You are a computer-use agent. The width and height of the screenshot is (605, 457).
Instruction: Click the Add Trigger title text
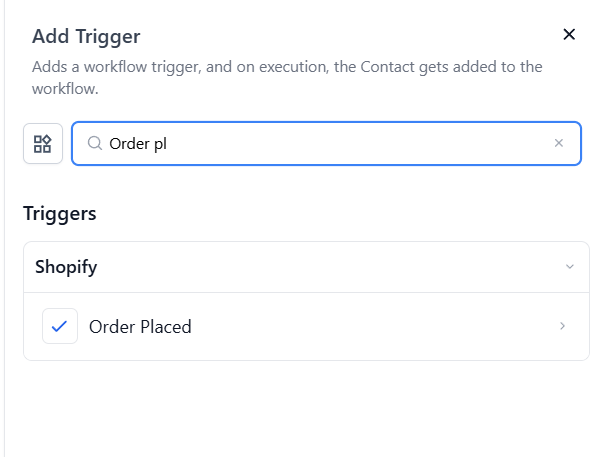(x=86, y=37)
